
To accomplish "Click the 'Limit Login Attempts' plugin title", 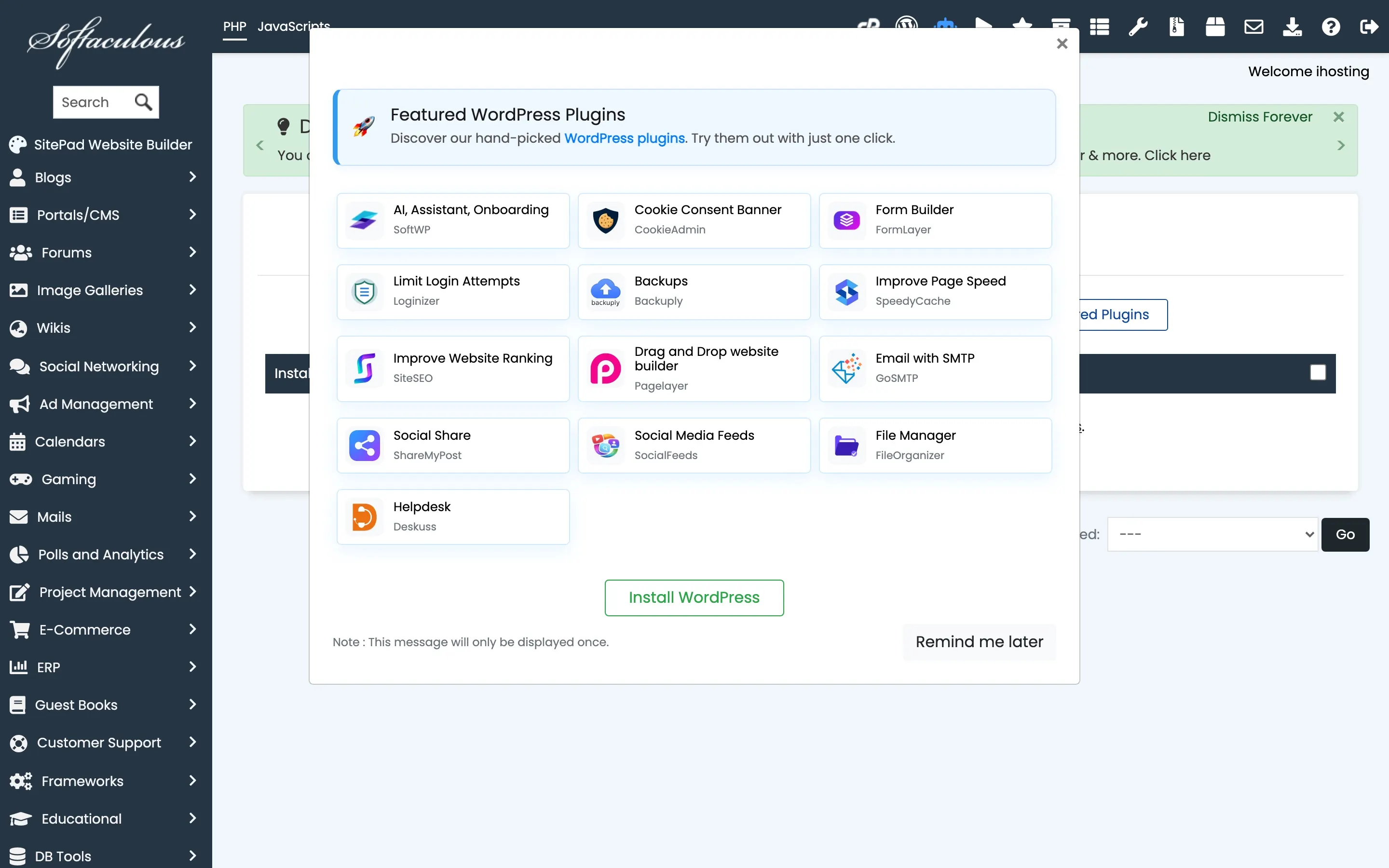I will [x=456, y=281].
